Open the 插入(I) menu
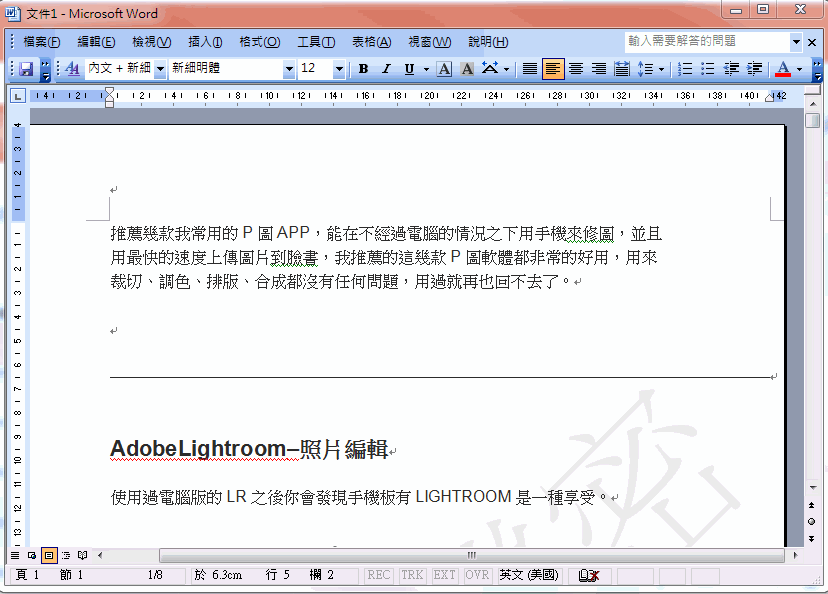 tap(205, 42)
